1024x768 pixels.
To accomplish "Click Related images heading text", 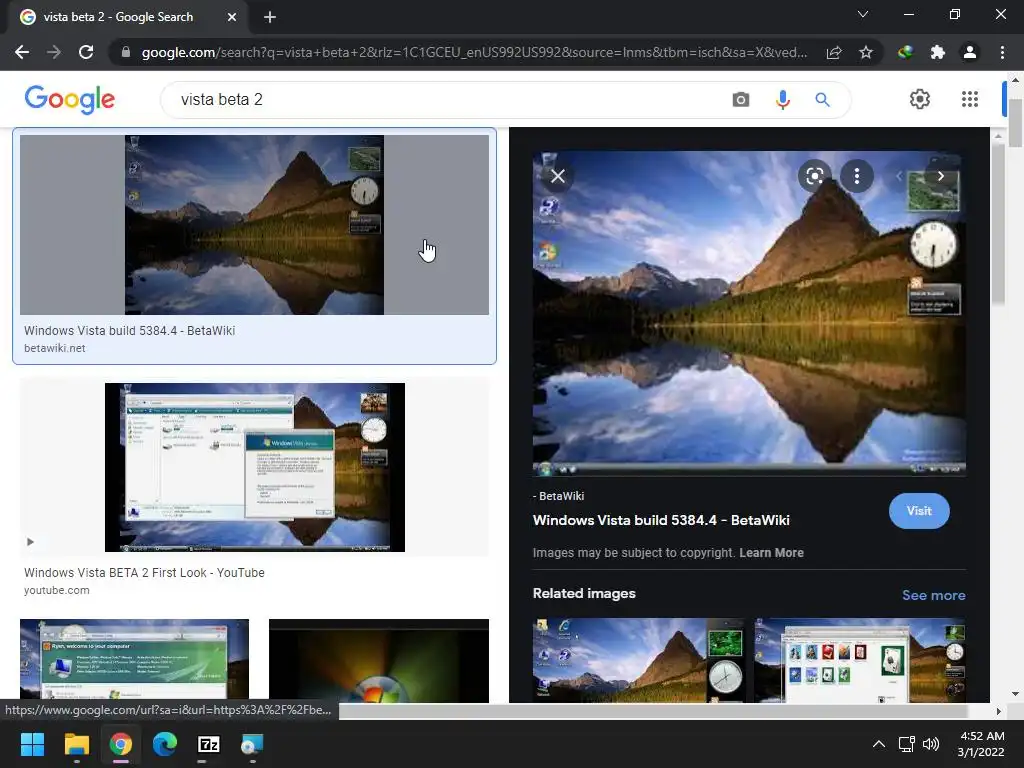I will pyautogui.click(x=584, y=594).
